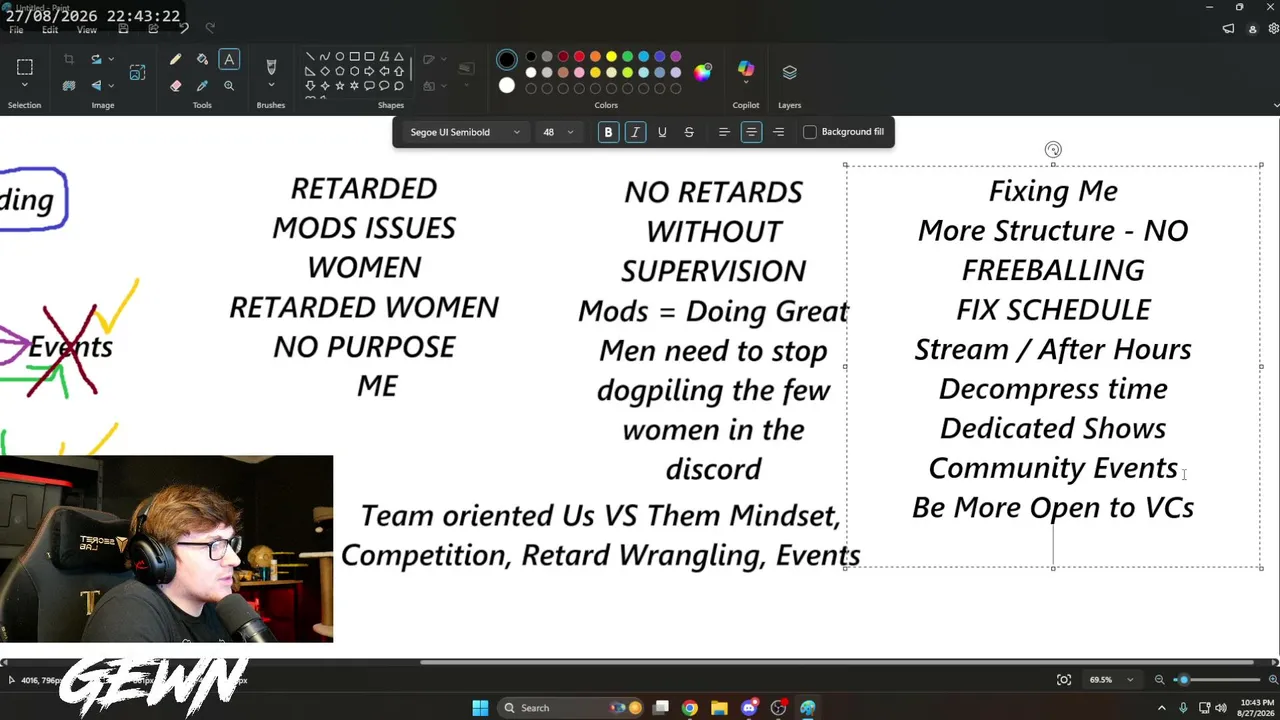Click the rectangular Selection tool
The width and height of the screenshot is (1280, 720).
[x=25, y=67]
